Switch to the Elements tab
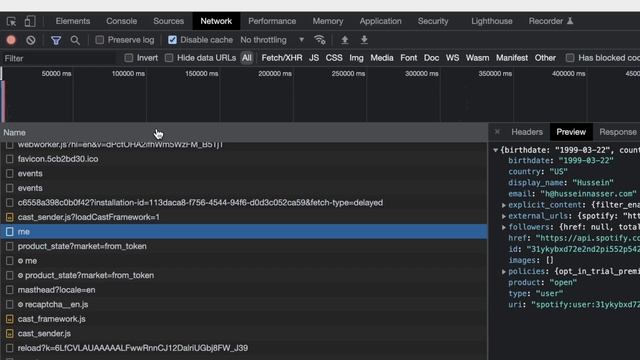The image size is (640, 360). (73, 21)
